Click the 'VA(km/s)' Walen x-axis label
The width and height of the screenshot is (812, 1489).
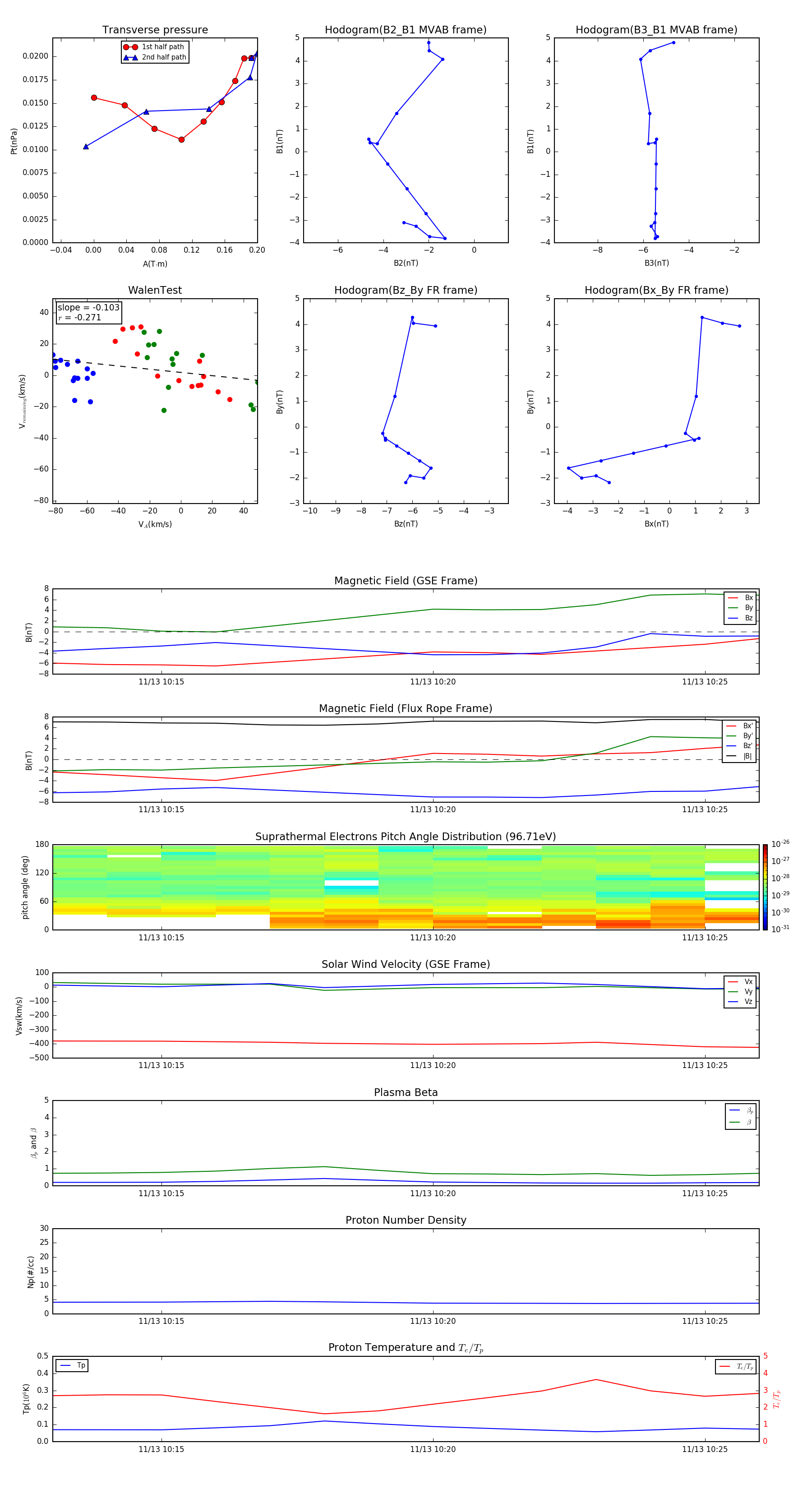pos(155,524)
